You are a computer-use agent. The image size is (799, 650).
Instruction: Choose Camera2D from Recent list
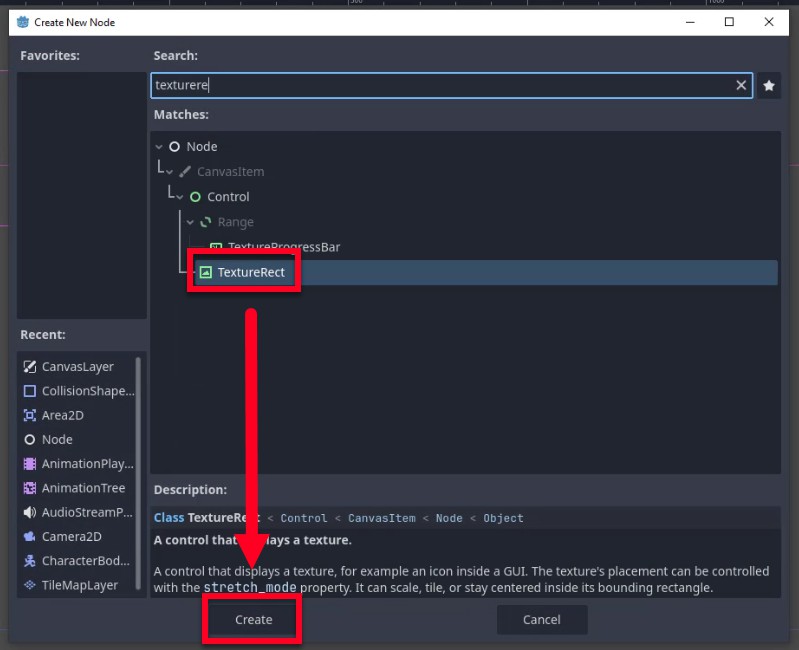point(77,536)
